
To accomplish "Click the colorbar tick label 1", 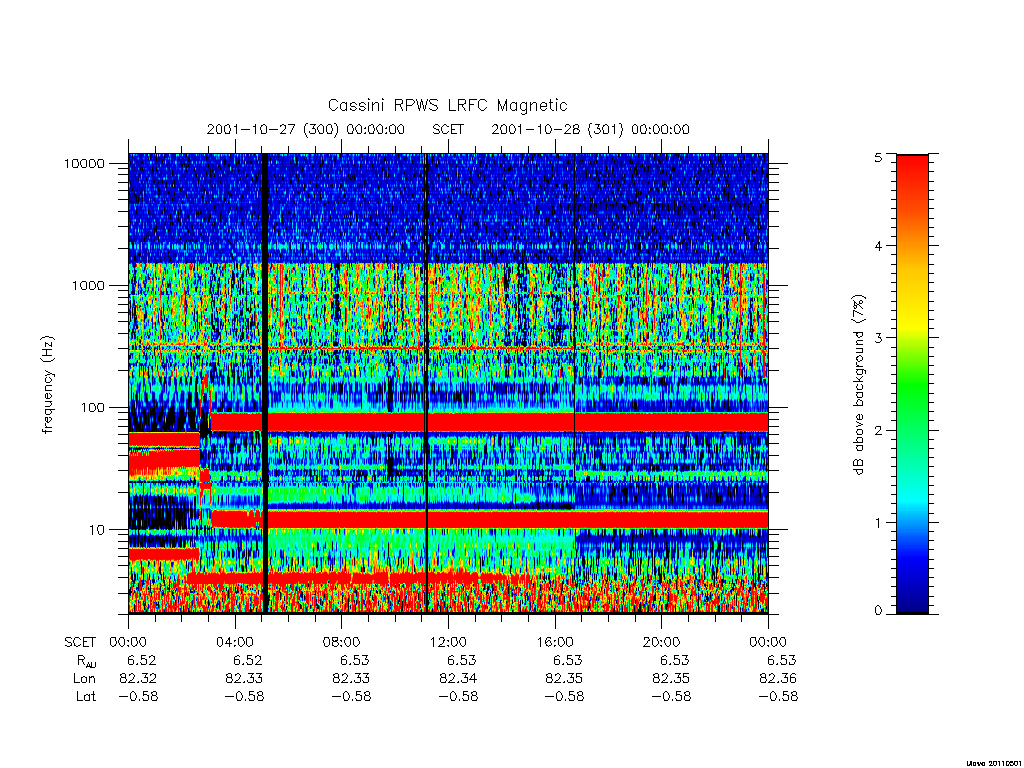I will (878, 522).
